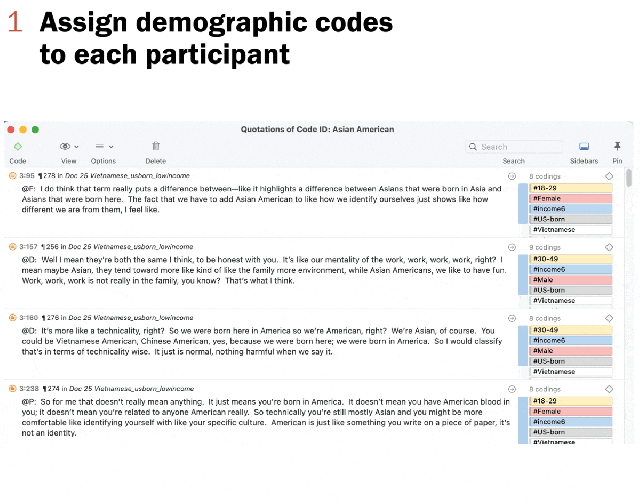Click the Pin icon in toolbar
Viewport: 640px width, 500px height.
(x=617, y=146)
